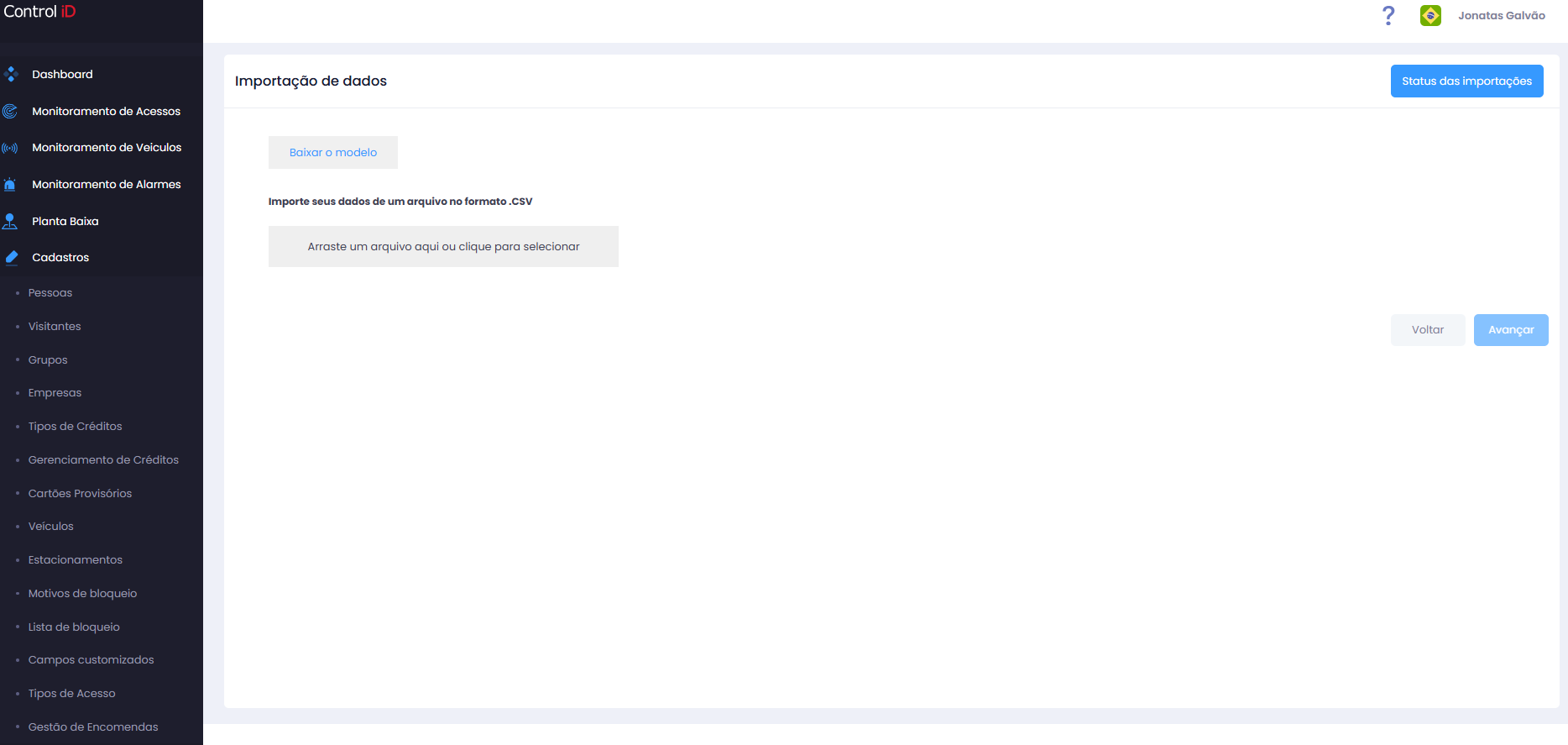Go to Motivos de bloqueio submenu
The height and width of the screenshot is (745, 1568).
pyautogui.click(x=82, y=594)
